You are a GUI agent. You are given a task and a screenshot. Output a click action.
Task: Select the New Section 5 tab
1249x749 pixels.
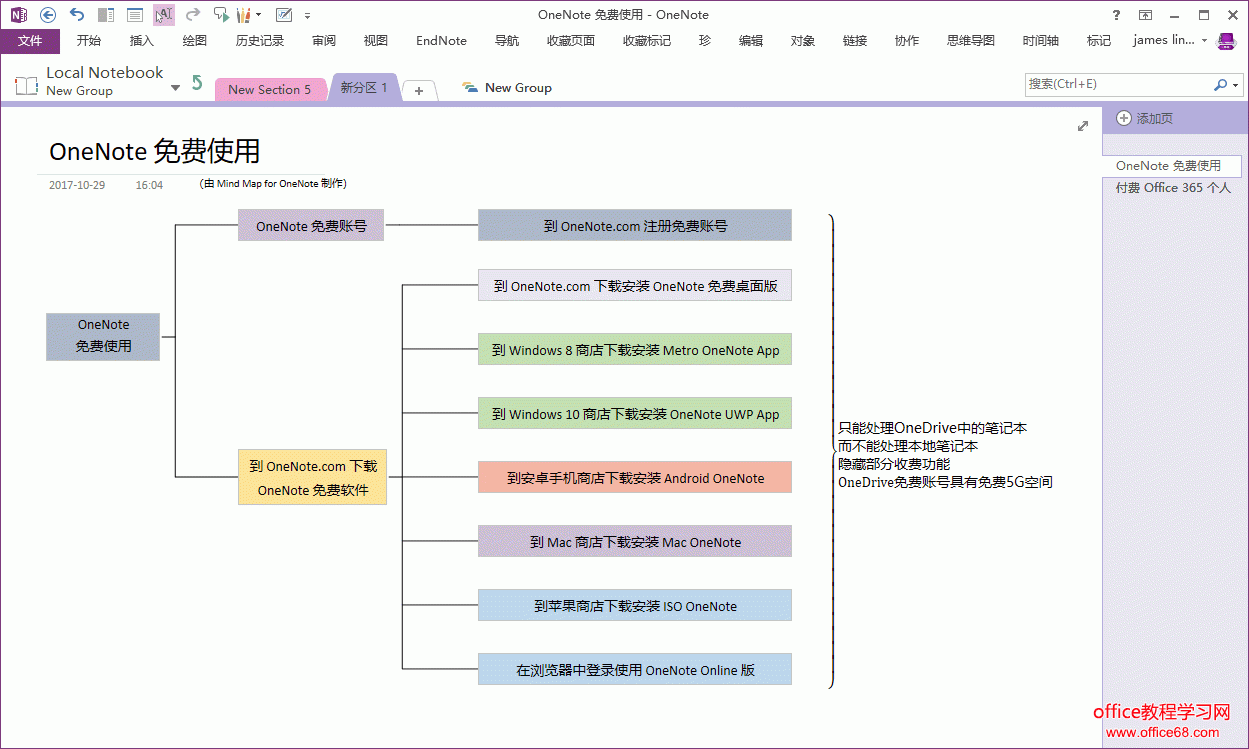[269, 89]
